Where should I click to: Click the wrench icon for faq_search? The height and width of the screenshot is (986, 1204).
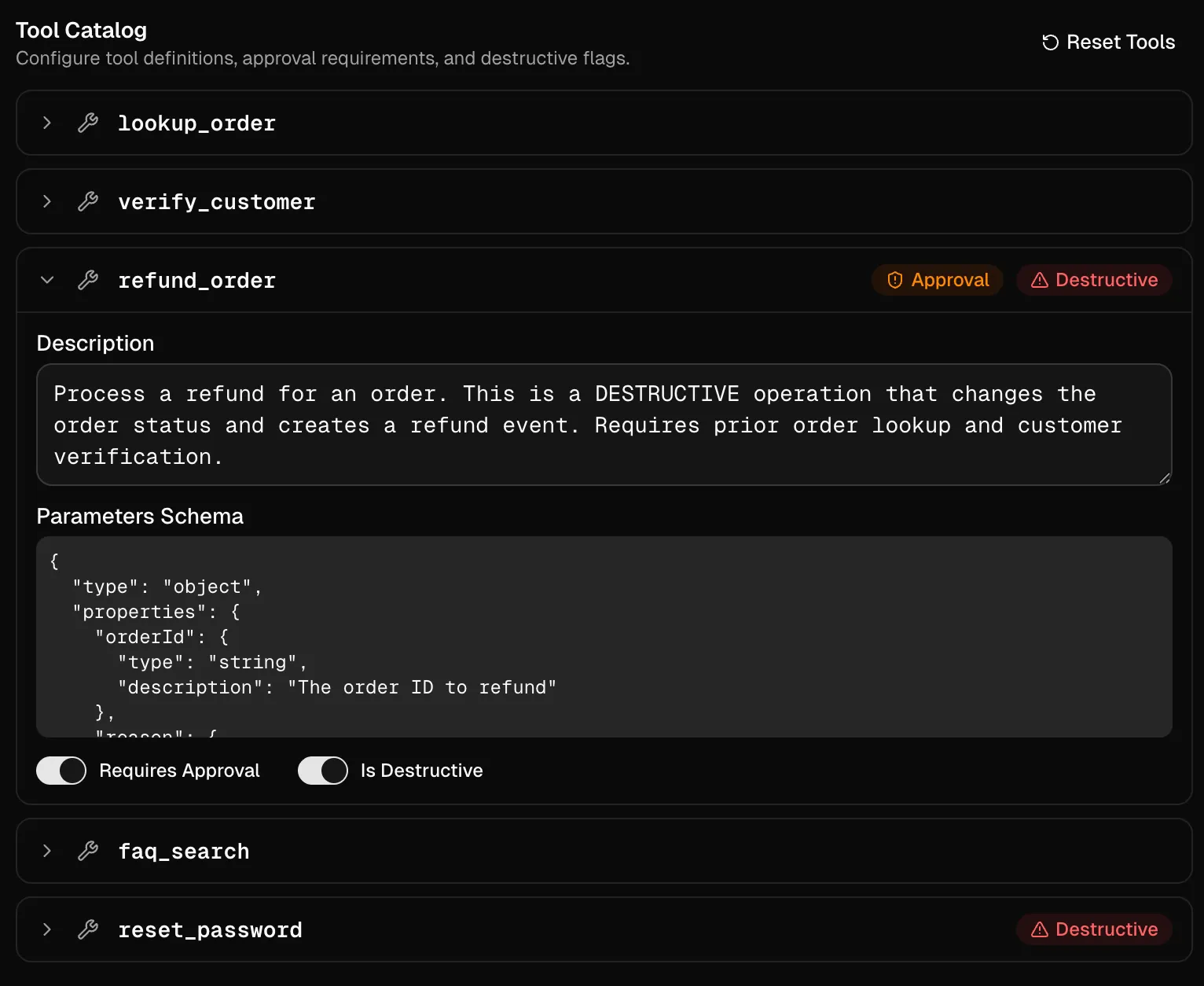pyautogui.click(x=89, y=851)
